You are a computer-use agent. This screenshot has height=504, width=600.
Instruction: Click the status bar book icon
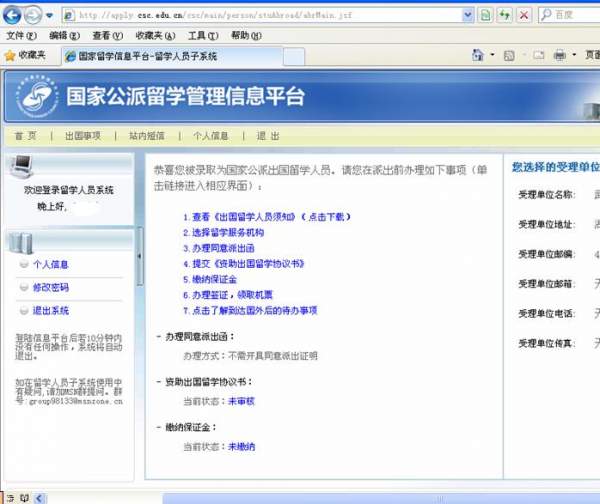(x=24, y=498)
